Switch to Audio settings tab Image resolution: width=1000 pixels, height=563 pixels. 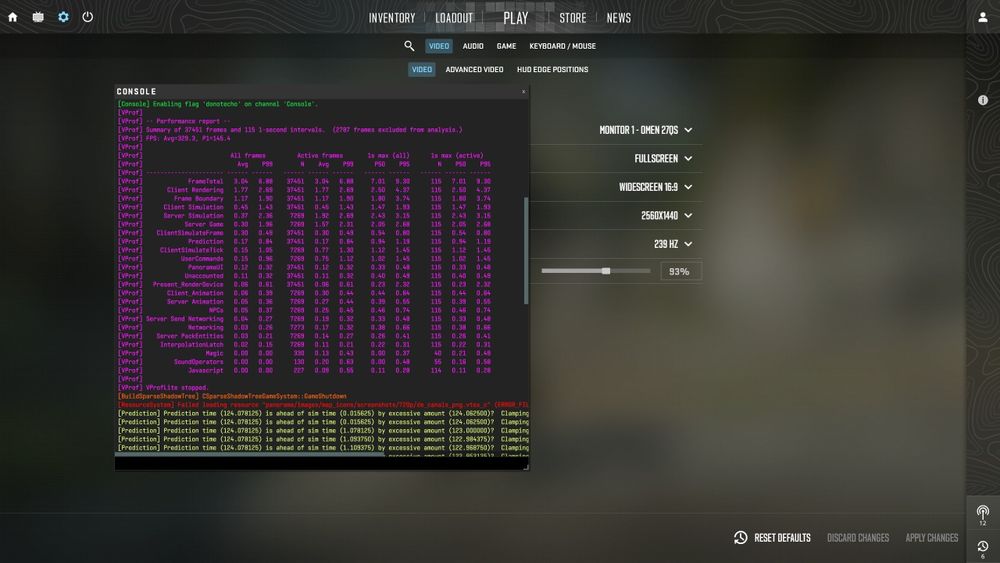pyautogui.click(x=473, y=46)
